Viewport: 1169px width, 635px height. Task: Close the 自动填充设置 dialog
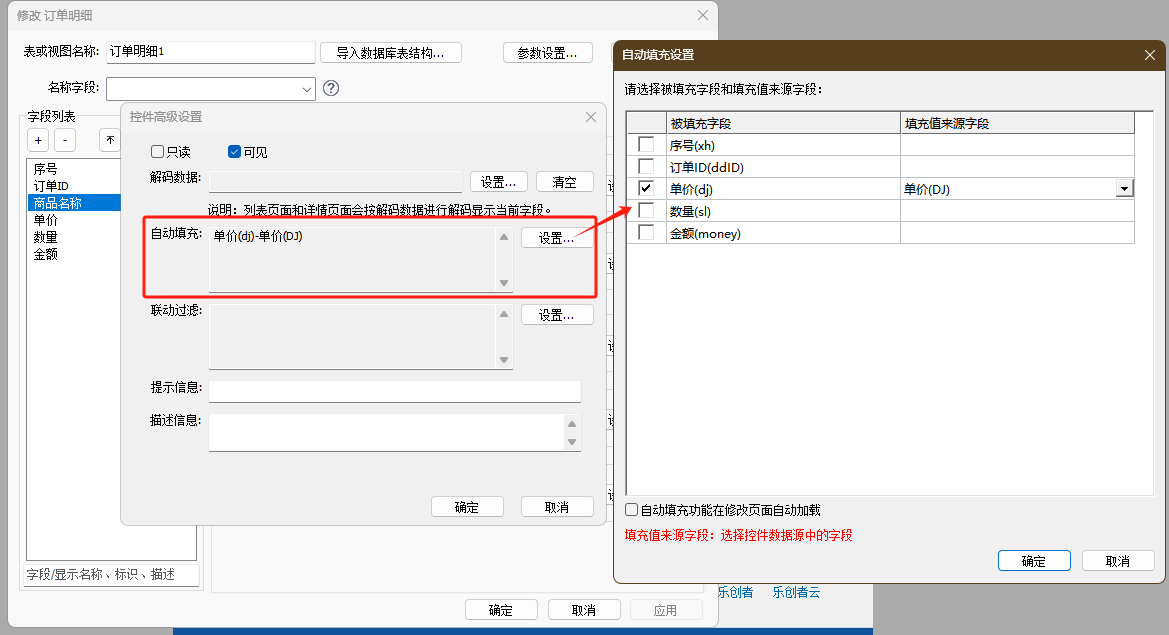1148,55
